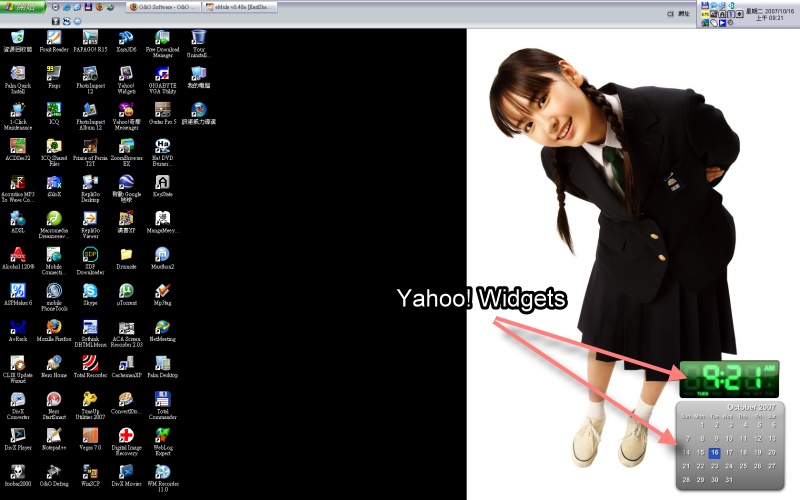
Task: Launch ACA Screen Recorder 2.03
Action: (126, 333)
